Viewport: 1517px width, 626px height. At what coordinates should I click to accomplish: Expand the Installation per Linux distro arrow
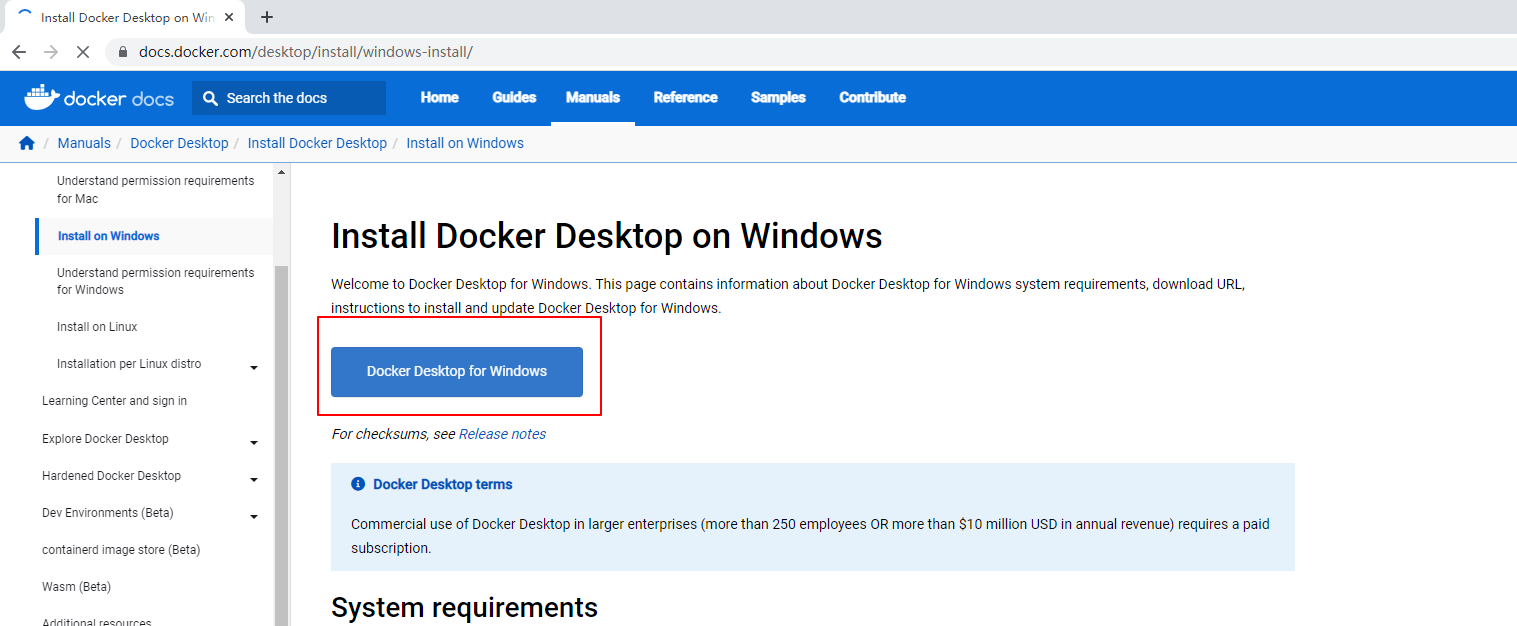pos(254,368)
